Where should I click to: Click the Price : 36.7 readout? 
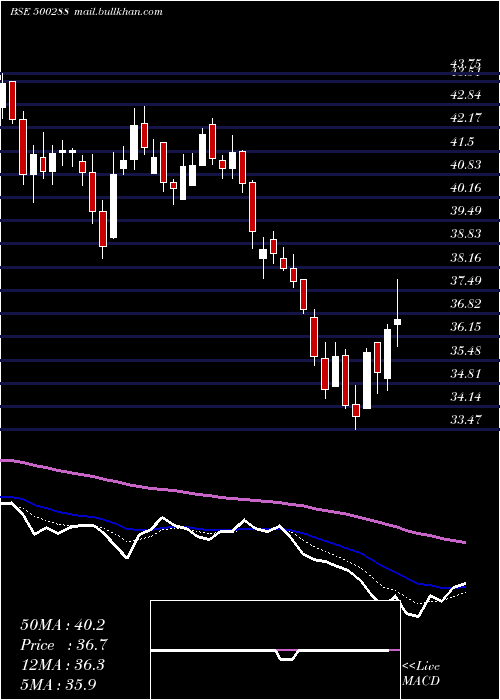[64, 645]
